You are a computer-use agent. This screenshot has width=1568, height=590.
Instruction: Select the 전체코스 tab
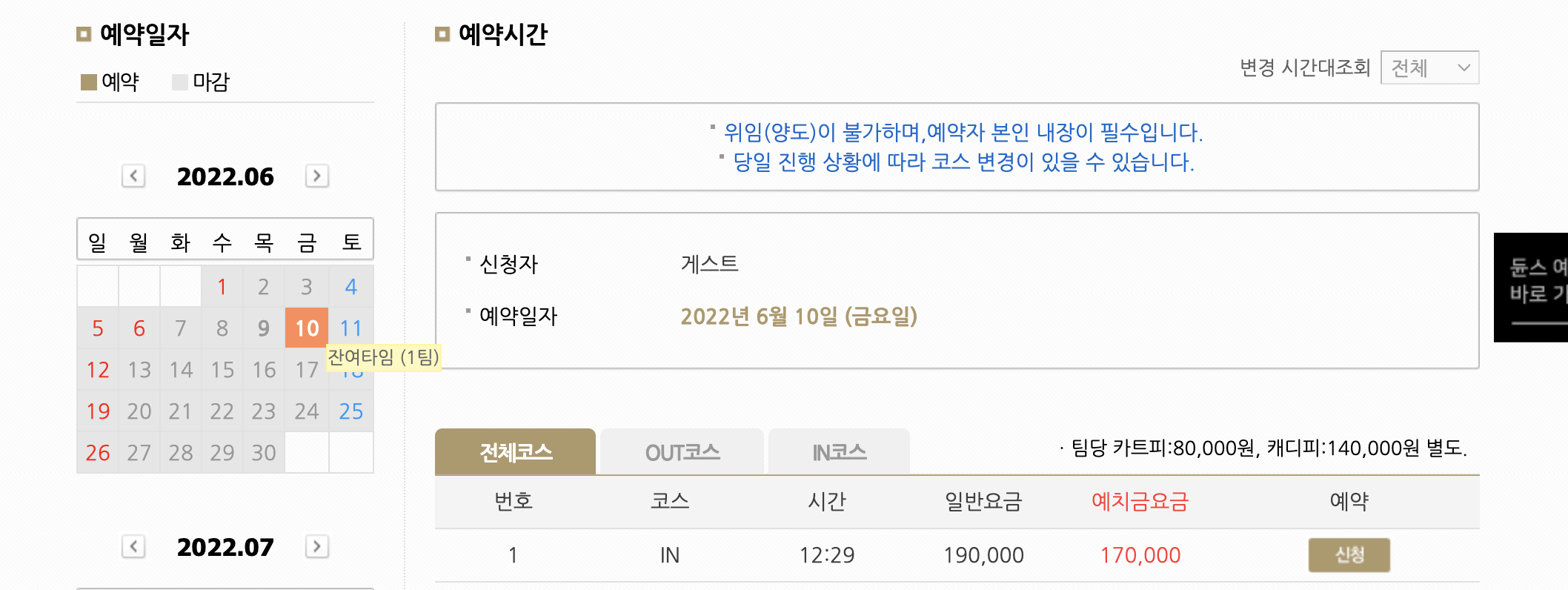pyautogui.click(x=515, y=452)
